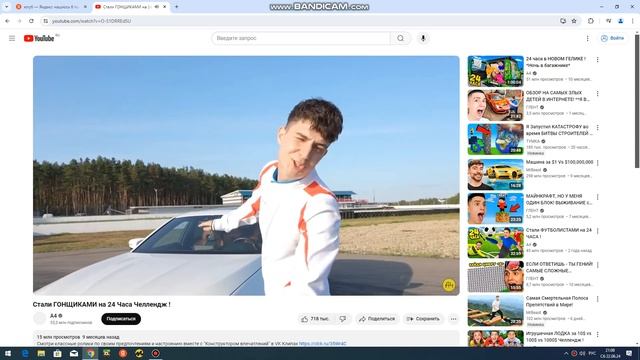The width and height of the screenshot is (640, 360).
Task: Open Chrome media control icon
Action: (609, 21)
